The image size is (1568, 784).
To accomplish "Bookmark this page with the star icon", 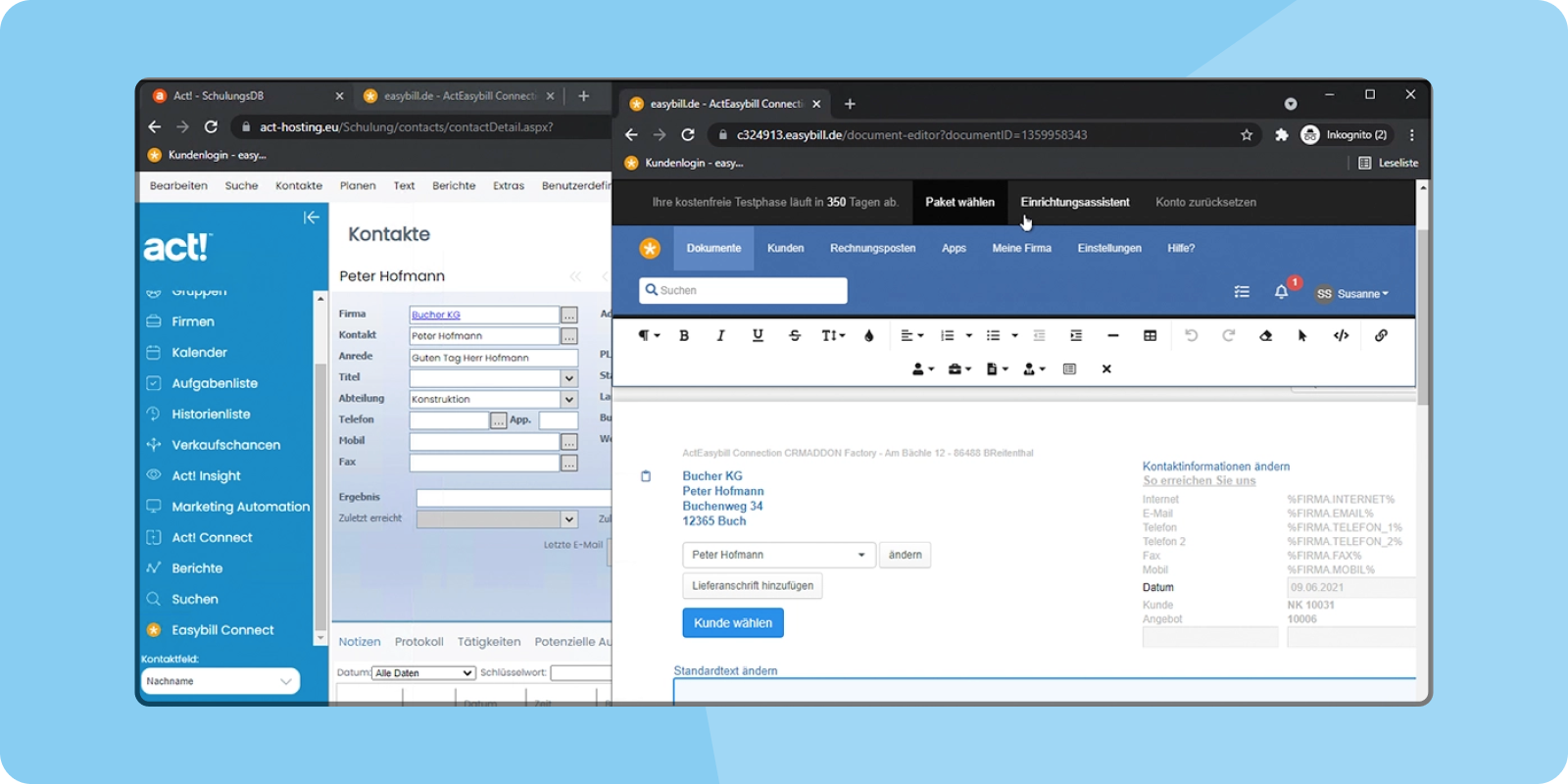I will pyautogui.click(x=1247, y=135).
